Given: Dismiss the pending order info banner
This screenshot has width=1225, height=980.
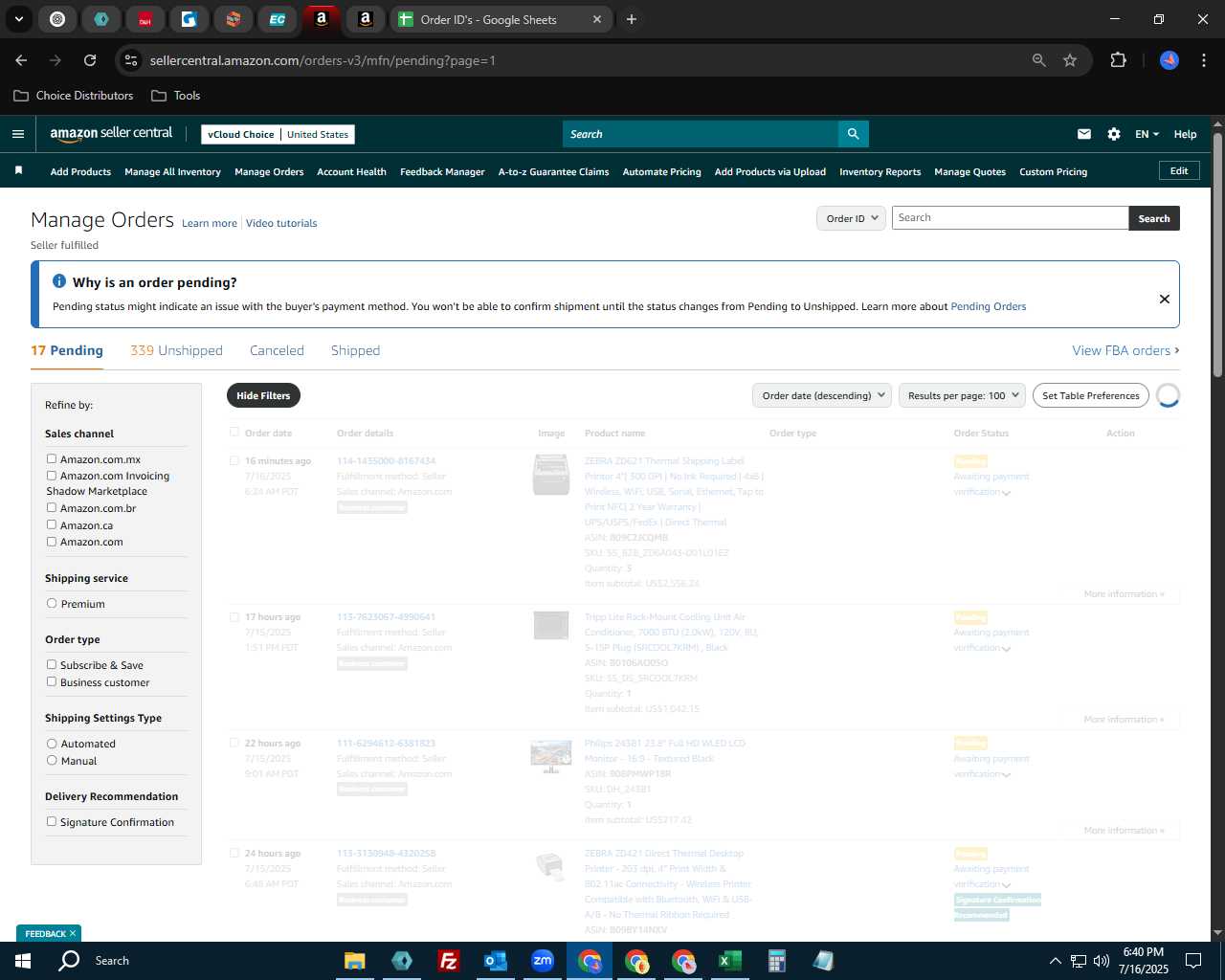Looking at the screenshot, I should [x=1165, y=299].
